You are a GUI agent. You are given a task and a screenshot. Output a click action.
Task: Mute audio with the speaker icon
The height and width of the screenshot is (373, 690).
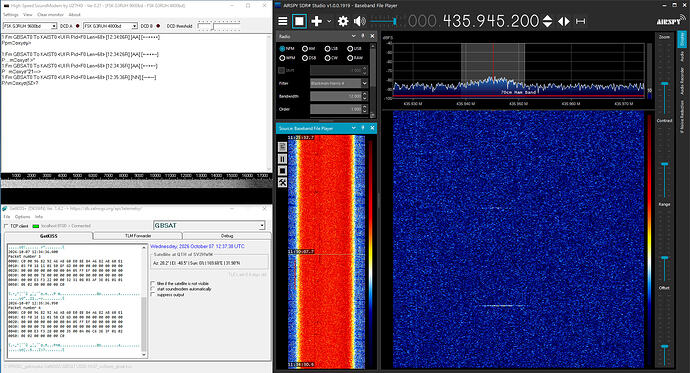360,21
